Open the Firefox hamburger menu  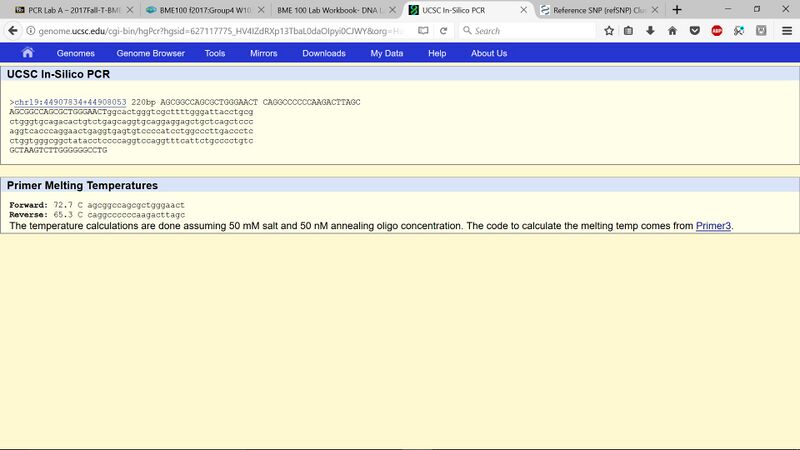(784, 31)
